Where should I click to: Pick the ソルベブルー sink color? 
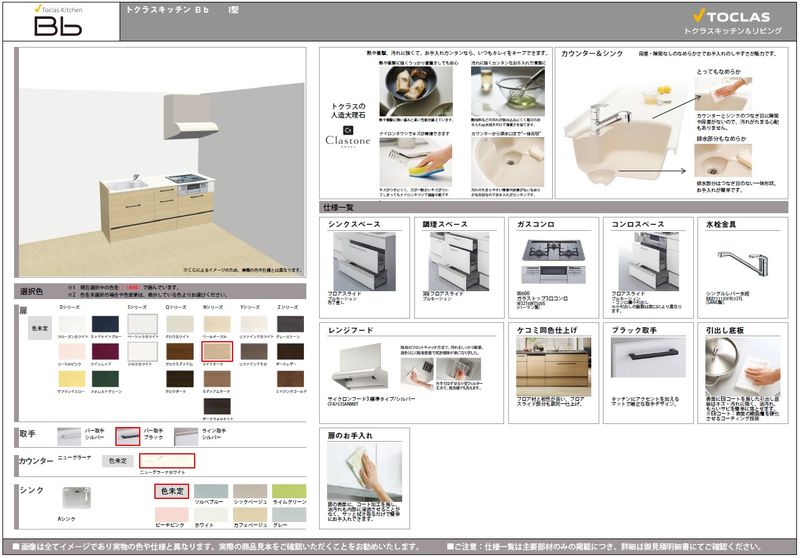[x=211, y=491]
